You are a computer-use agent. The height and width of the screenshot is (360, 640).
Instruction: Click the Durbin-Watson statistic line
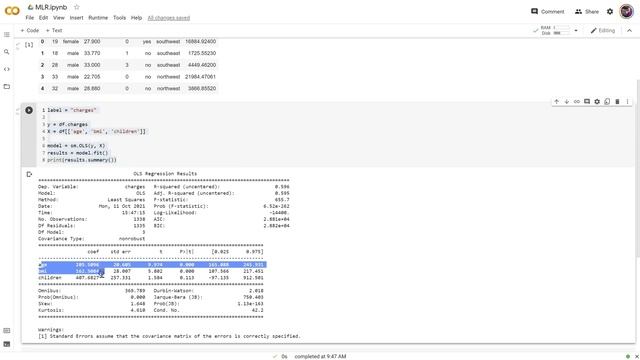coord(209,291)
